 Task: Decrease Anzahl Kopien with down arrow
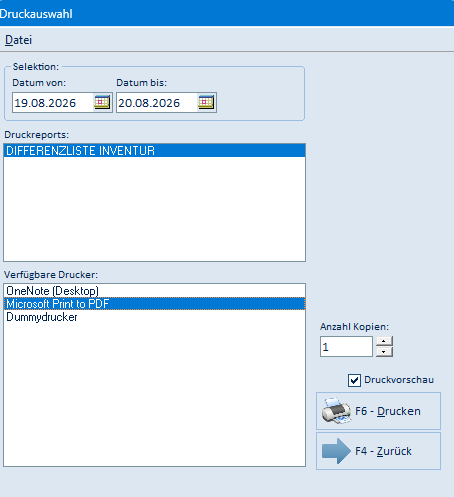pos(384,352)
